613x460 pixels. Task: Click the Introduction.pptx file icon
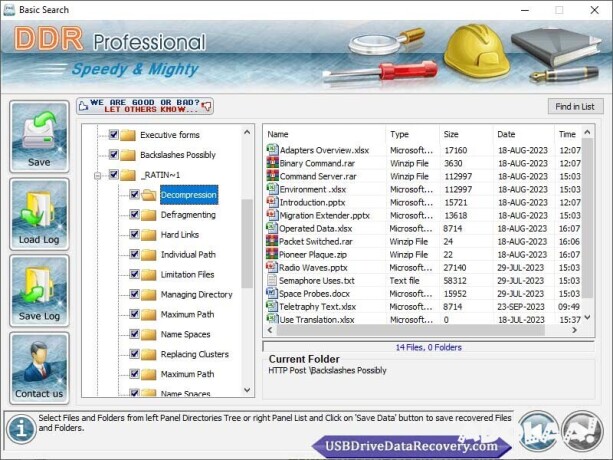point(272,202)
